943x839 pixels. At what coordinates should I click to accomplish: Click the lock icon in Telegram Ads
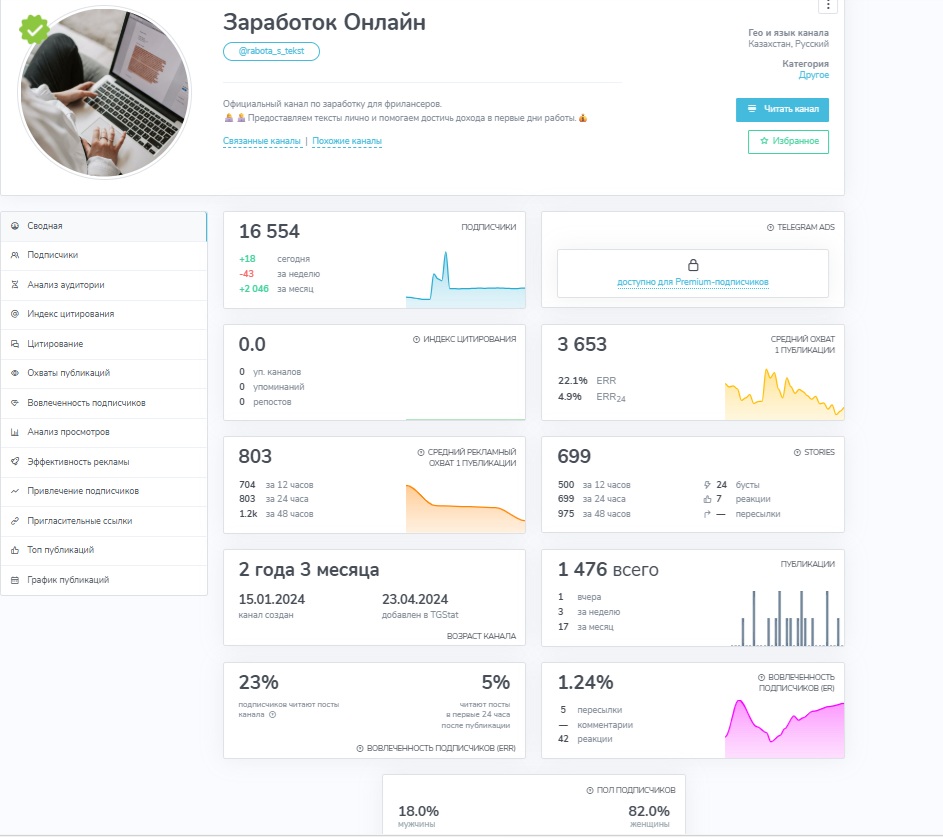pyautogui.click(x=693, y=265)
